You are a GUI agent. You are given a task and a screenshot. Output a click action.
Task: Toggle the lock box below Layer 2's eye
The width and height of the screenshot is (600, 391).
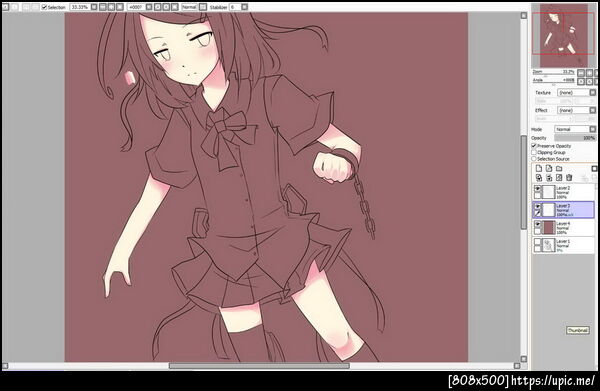537,195
